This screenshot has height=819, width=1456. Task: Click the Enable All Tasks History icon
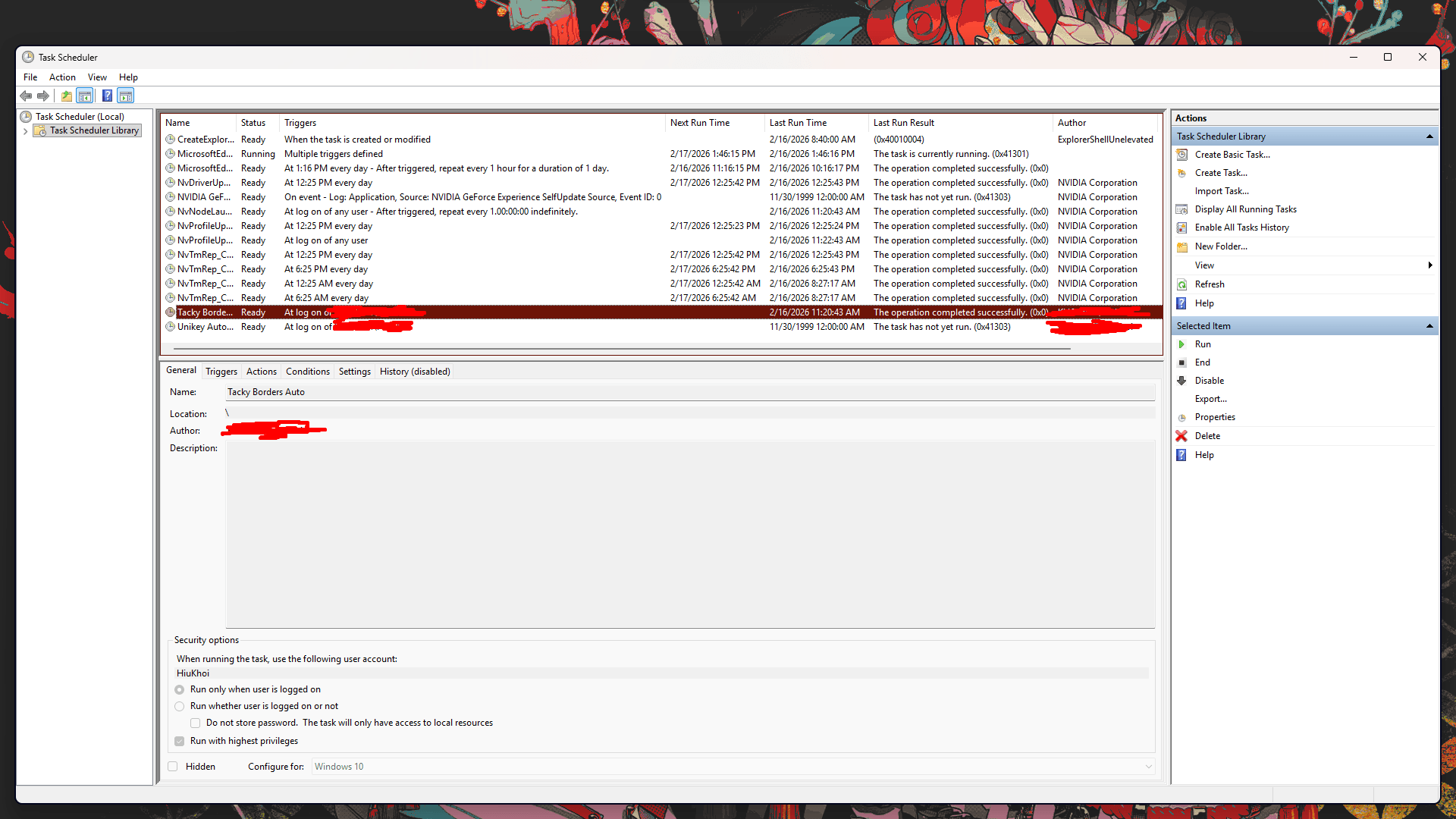point(1183,227)
